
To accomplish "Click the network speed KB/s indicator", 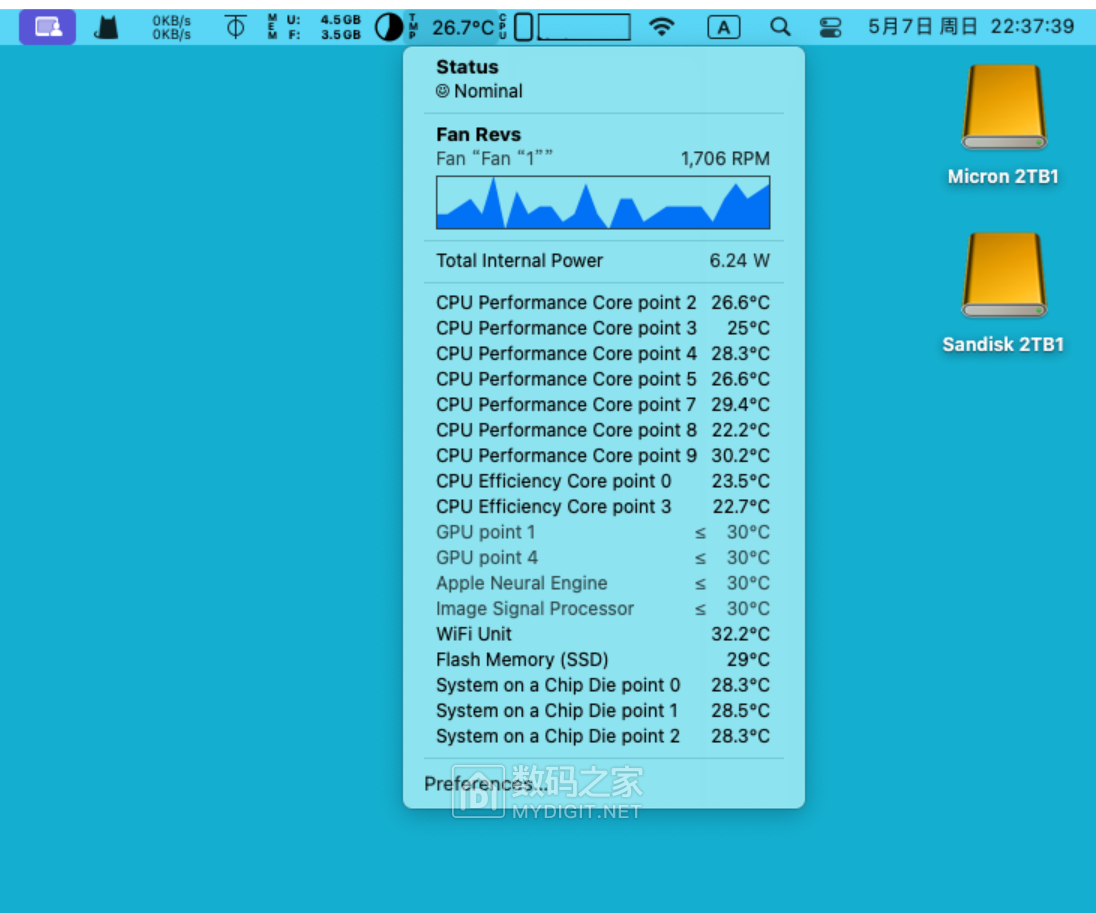I will click(171, 27).
